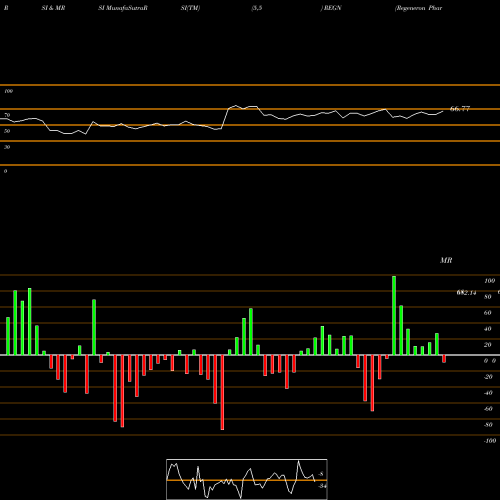Image resolution: width=500 pixels, height=500 pixels.
Task: Click the MR axis label 40
Action: coord(487,329)
